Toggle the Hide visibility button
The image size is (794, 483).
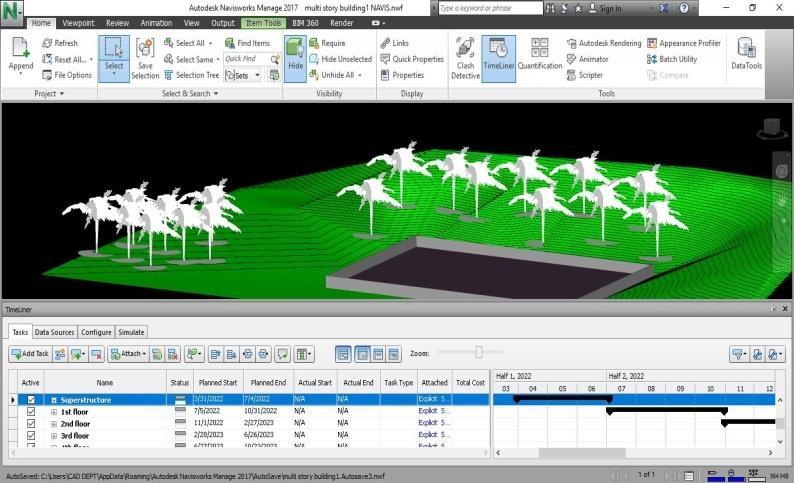pyautogui.click(x=295, y=58)
